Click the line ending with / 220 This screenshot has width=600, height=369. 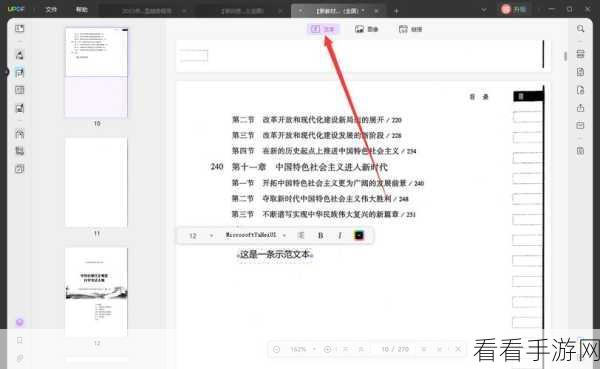pyautogui.click(x=317, y=120)
